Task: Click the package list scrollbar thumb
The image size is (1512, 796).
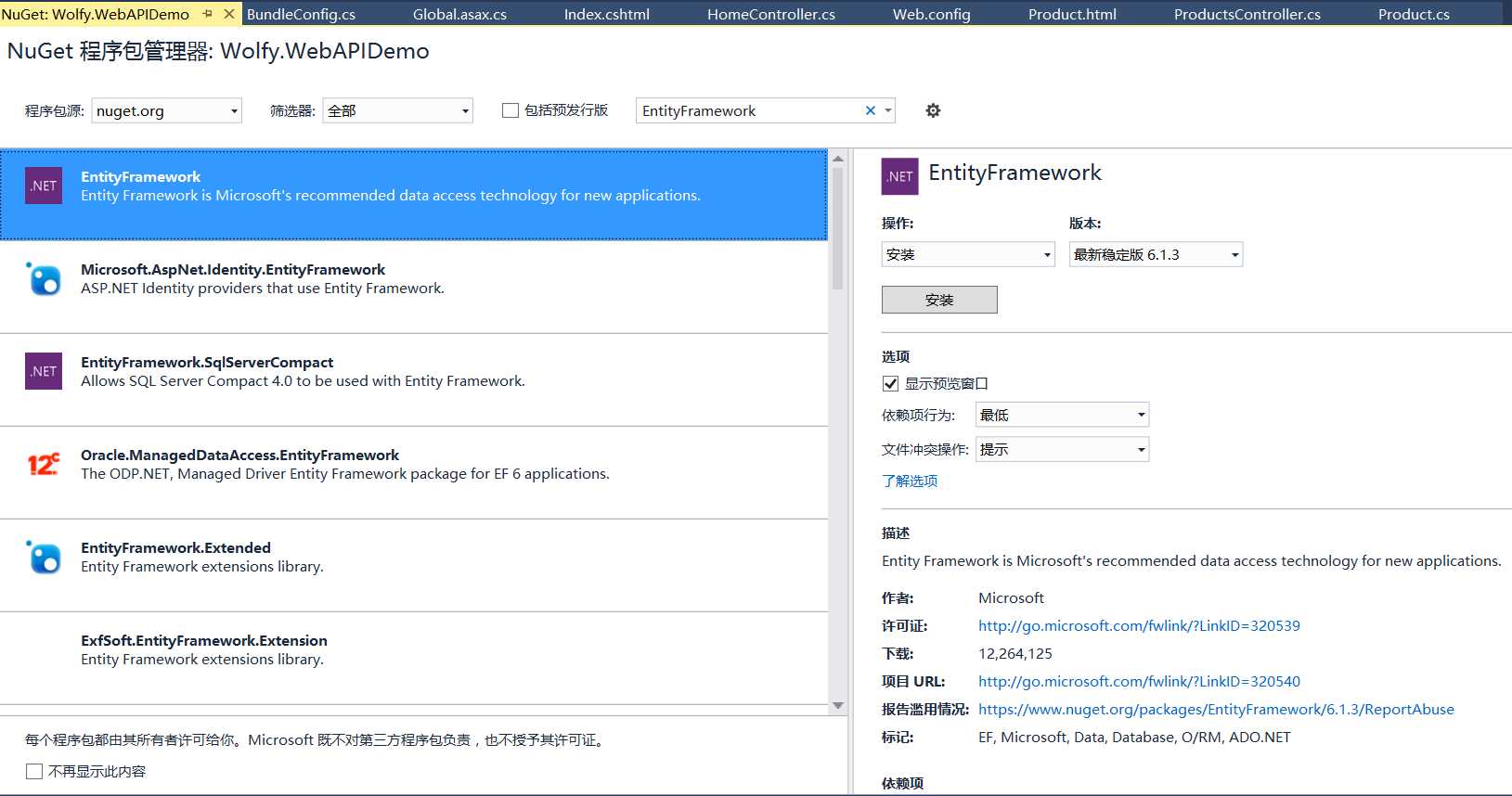Action: (x=838, y=228)
